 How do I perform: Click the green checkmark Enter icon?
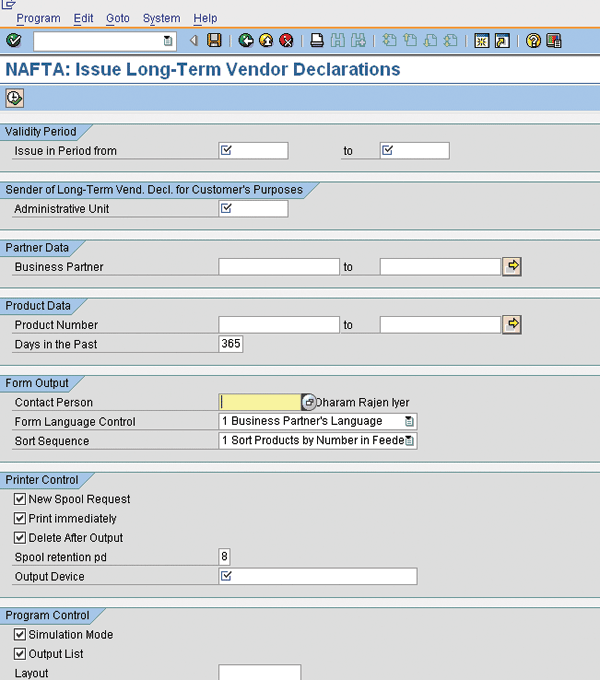point(13,41)
